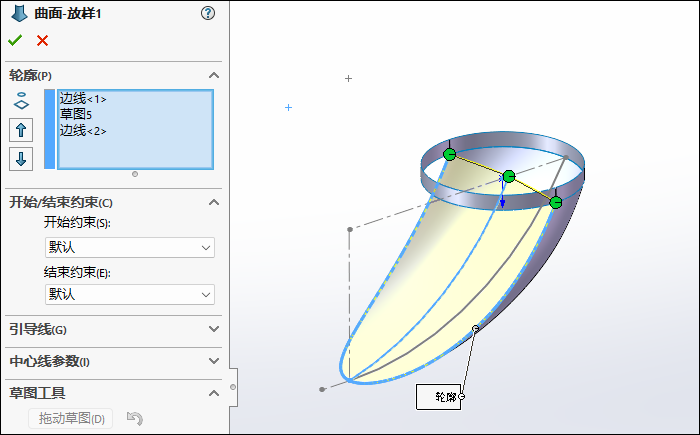Move selected profile down
700x435 pixels.
point(21,159)
